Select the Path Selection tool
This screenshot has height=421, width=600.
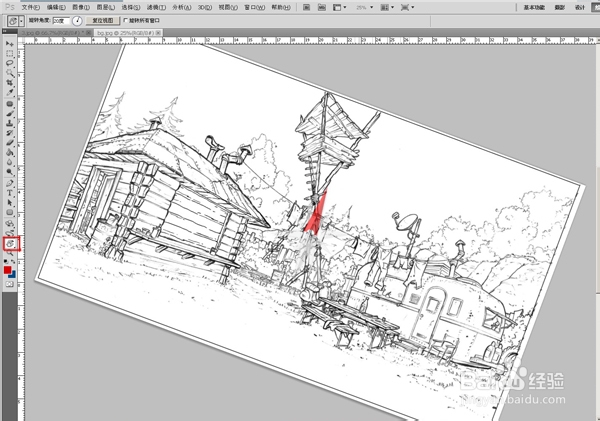coord(10,203)
